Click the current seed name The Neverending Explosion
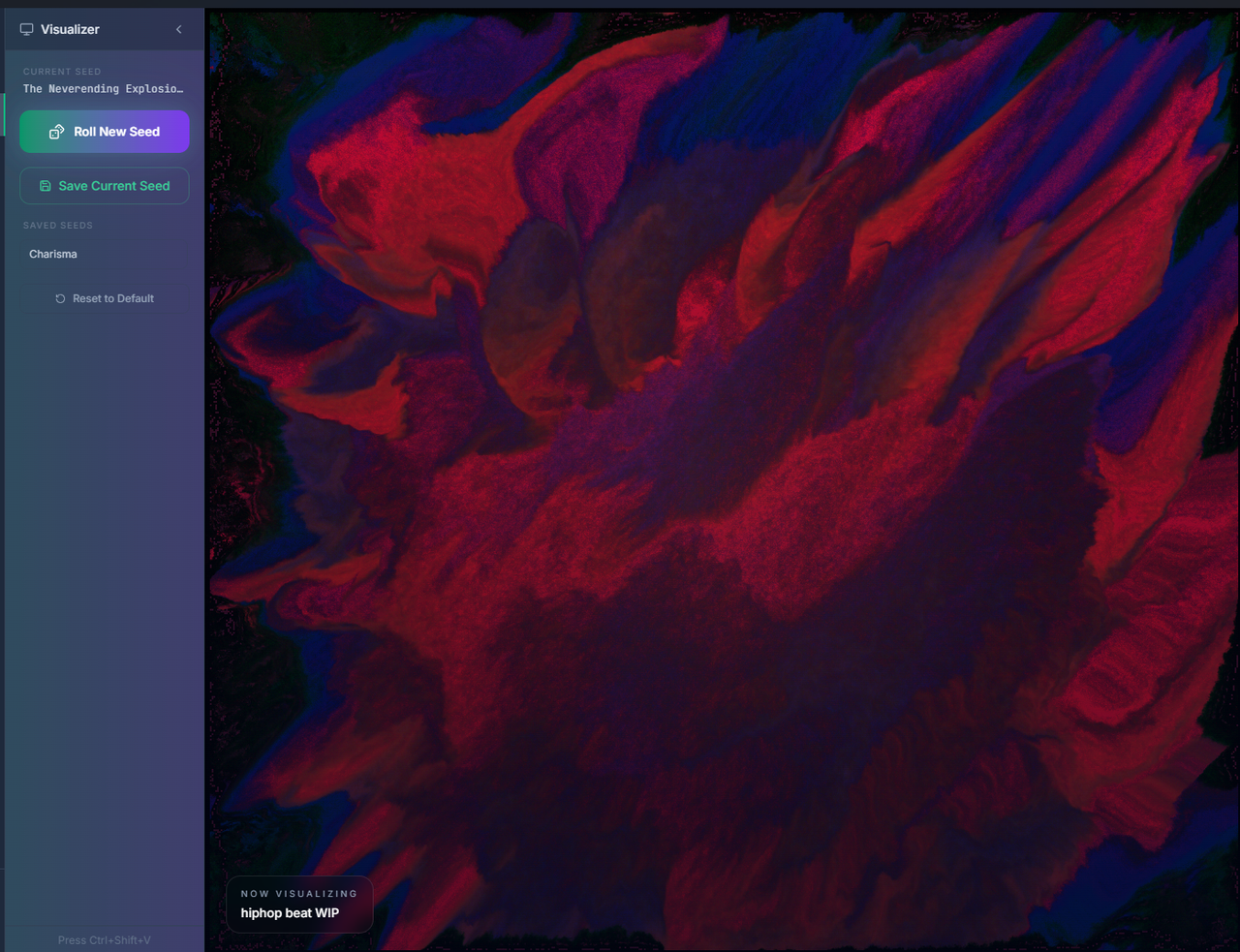Image resolution: width=1240 pixels, height=952 pixels. (104, 89)
